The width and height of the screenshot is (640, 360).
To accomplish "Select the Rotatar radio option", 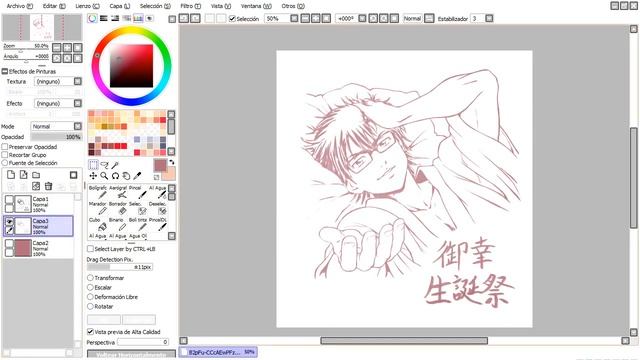I will coord(90,306).
